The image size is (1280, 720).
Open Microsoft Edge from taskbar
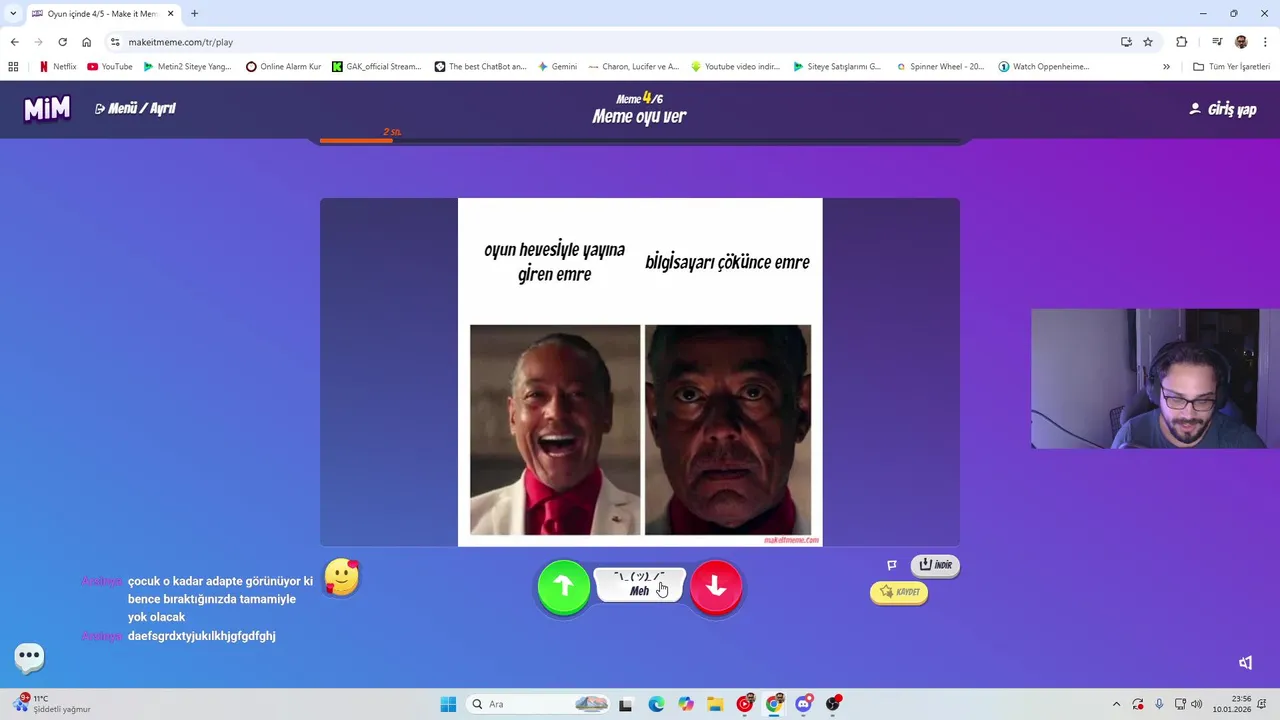[x=656, y=704]
